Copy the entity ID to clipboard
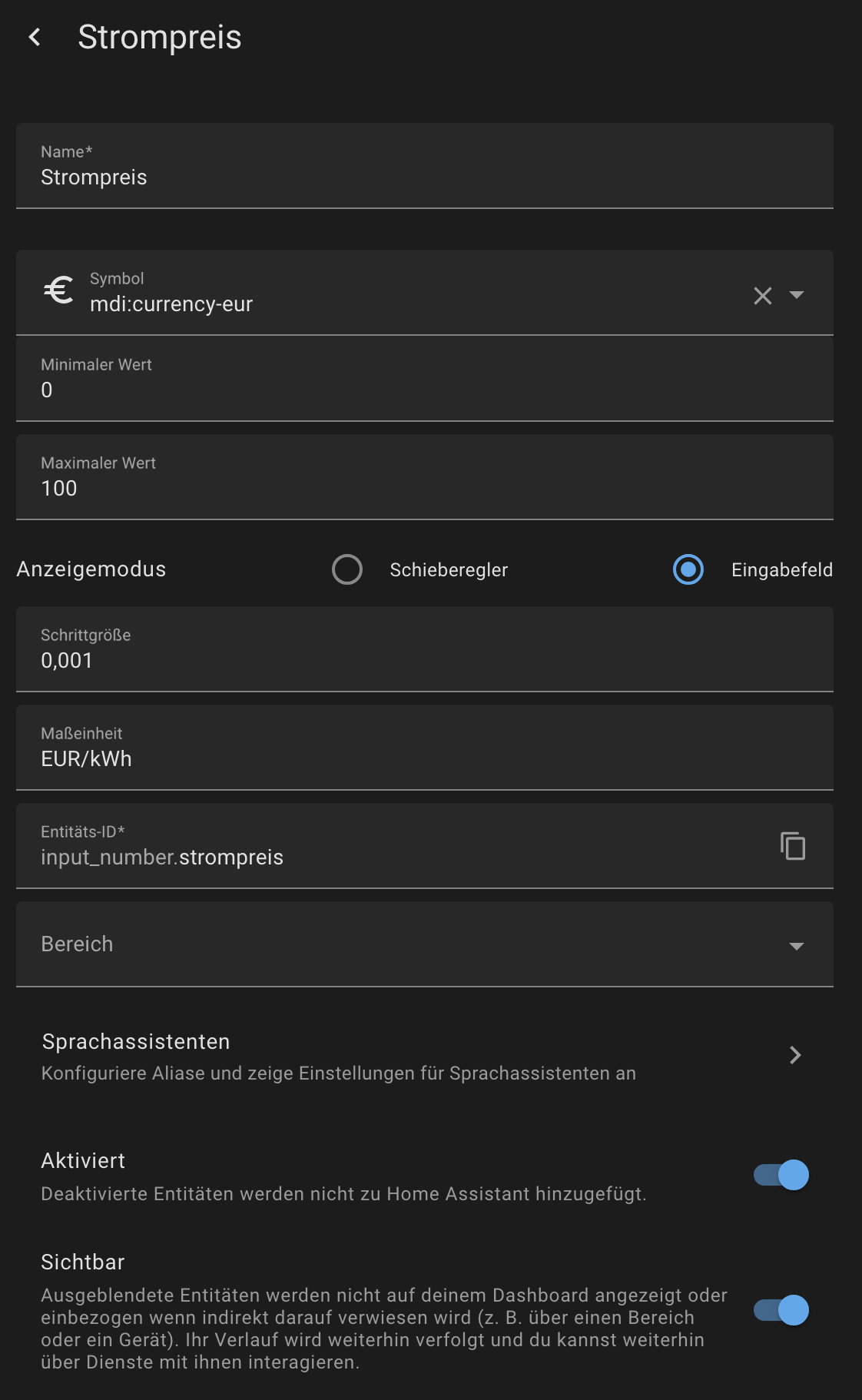This screenshot has height=1400, width=862. pos(792,846)
